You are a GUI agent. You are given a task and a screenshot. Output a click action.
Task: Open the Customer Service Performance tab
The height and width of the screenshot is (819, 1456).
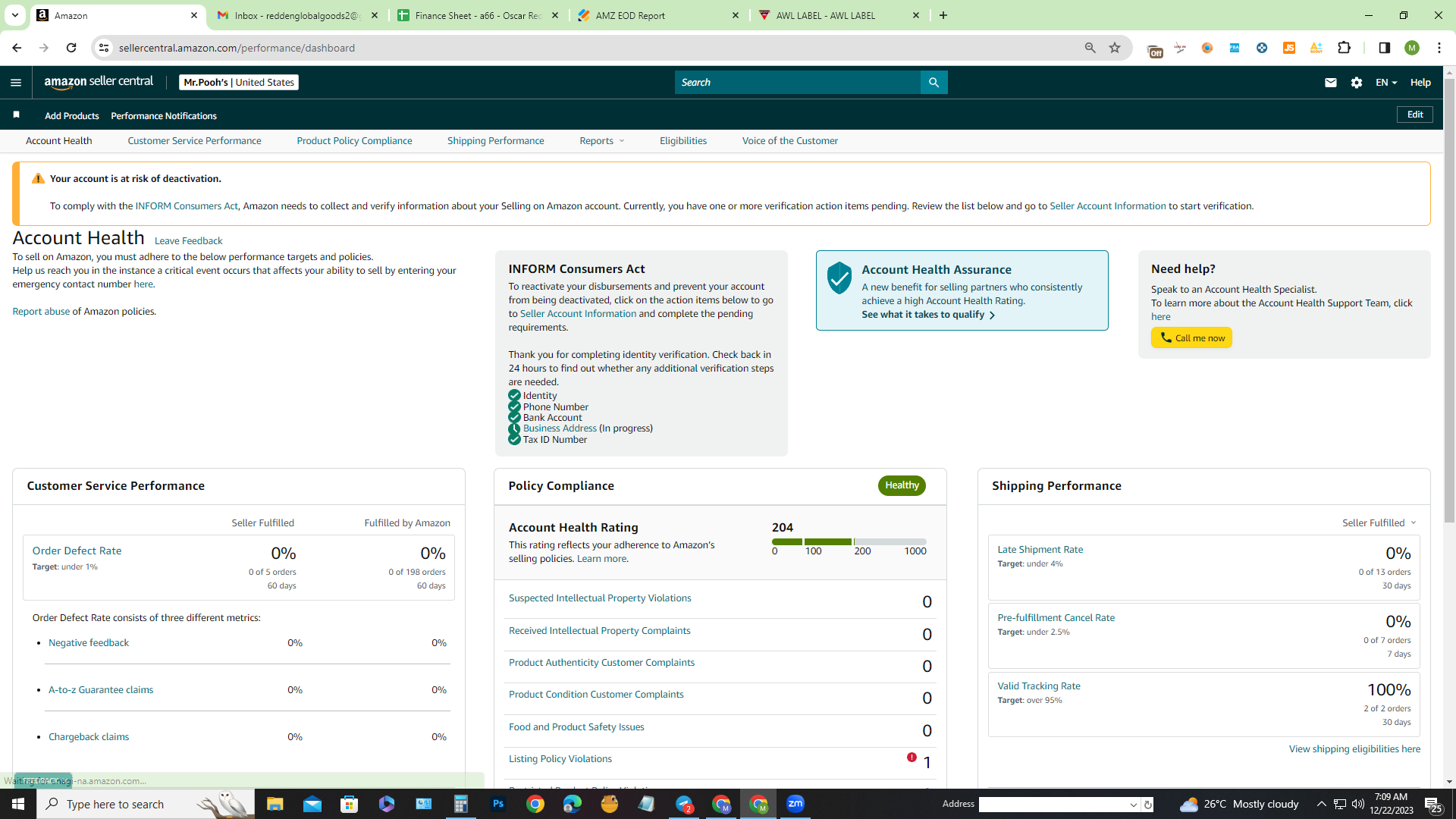click(x=194, y=141)
